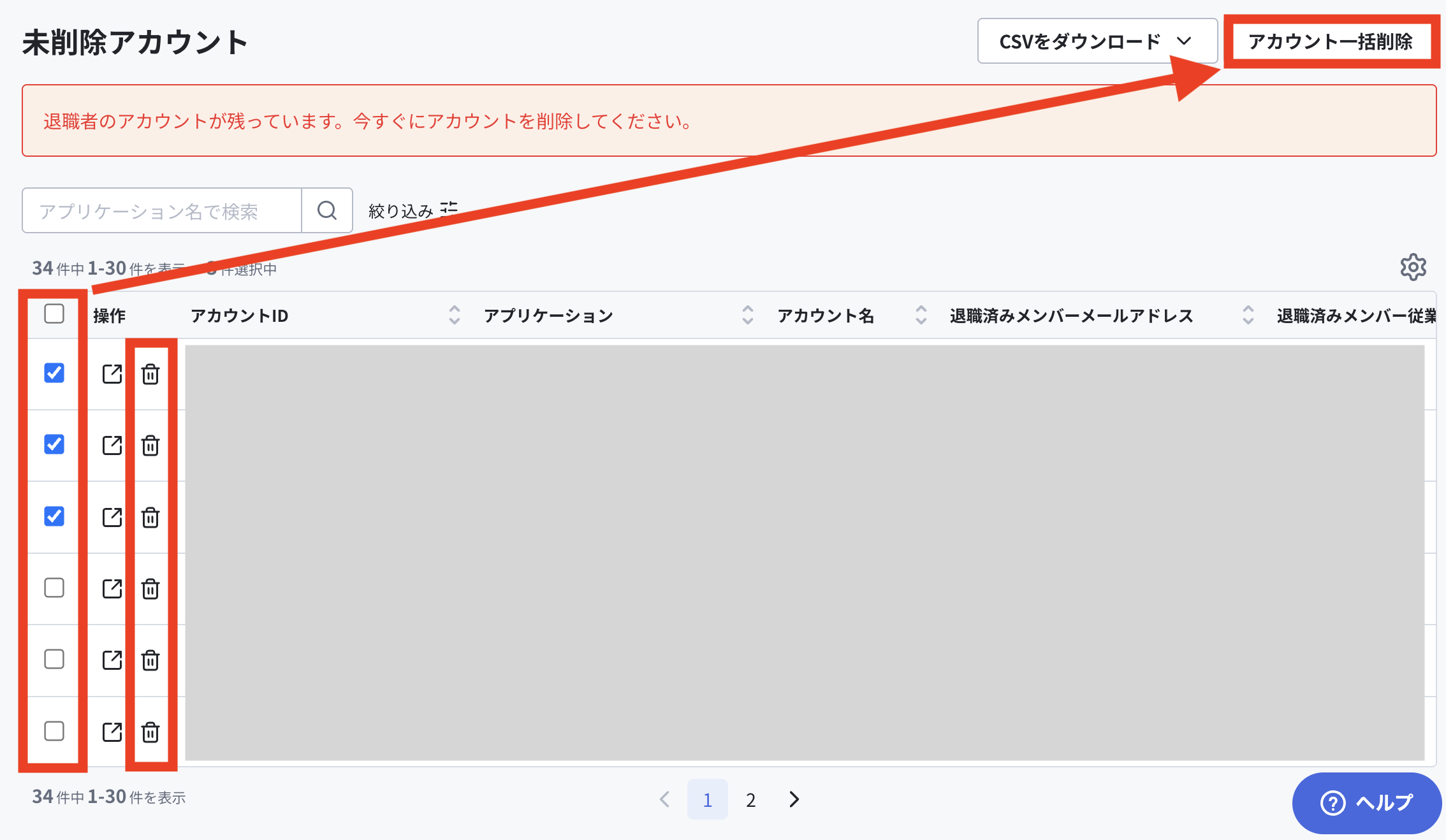Open the ヘルプ help button
1446x840 pixels.
point(1366,803)
